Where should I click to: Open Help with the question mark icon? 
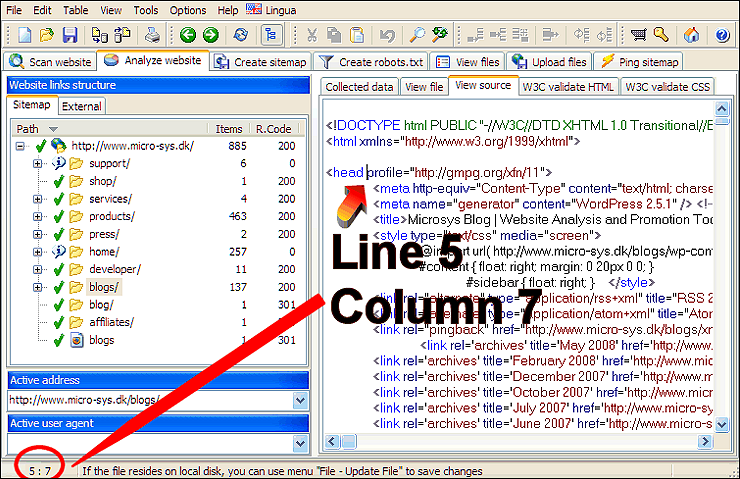click(722, 35)
